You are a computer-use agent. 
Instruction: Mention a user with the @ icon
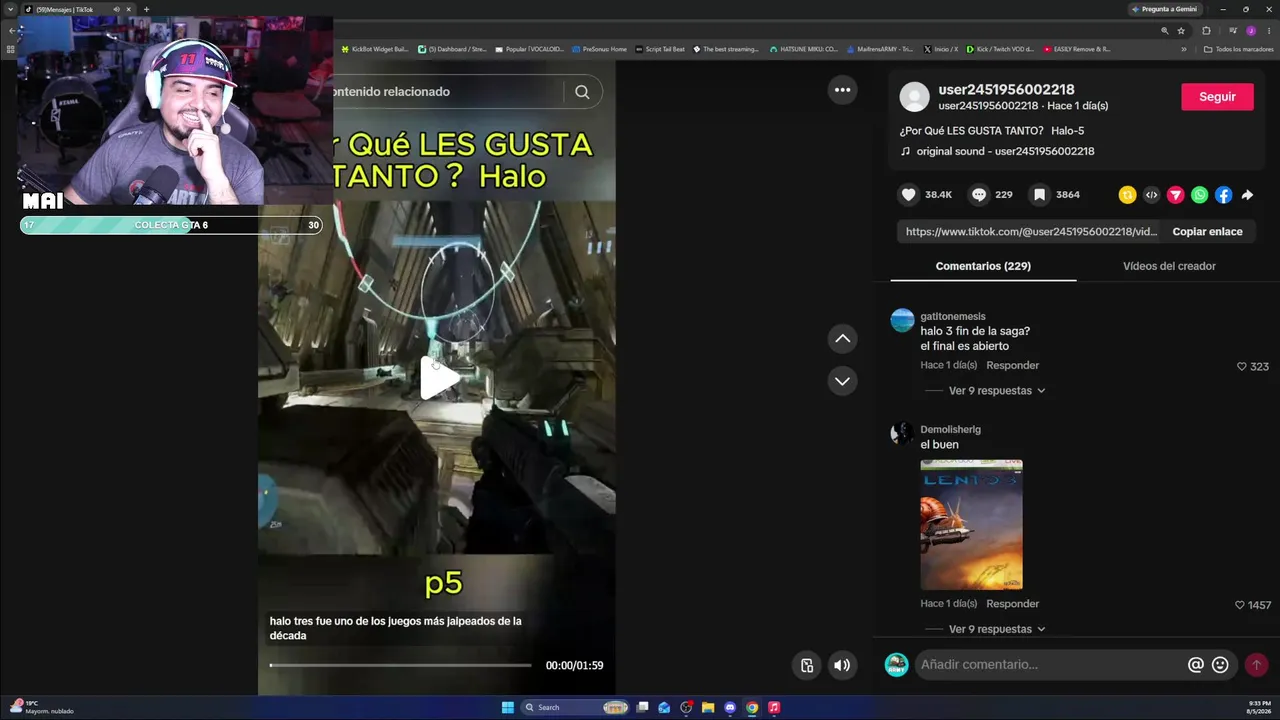point(1195,665)
